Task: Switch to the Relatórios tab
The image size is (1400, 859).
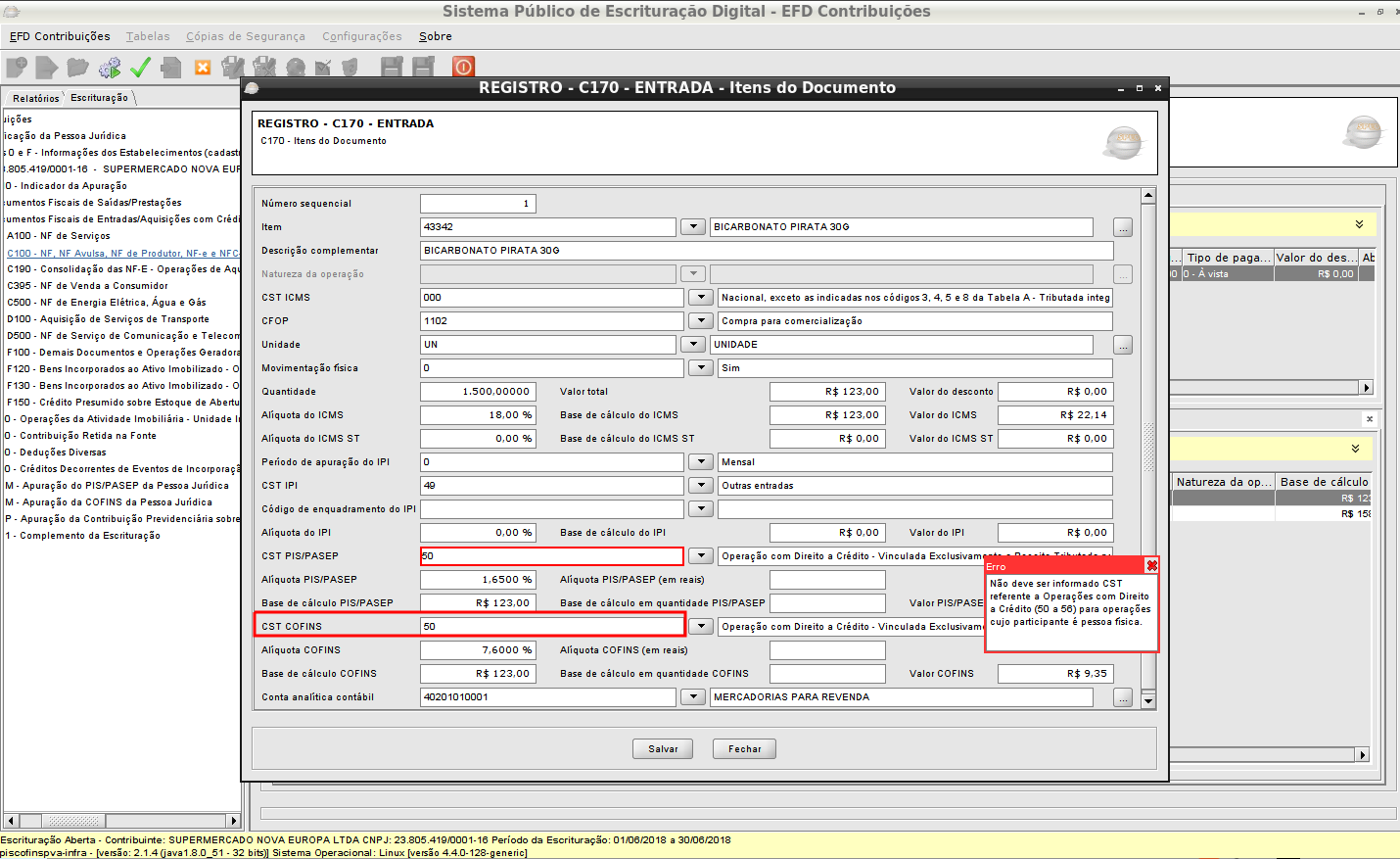Action: pyautogui.click(x=36, y=98)
